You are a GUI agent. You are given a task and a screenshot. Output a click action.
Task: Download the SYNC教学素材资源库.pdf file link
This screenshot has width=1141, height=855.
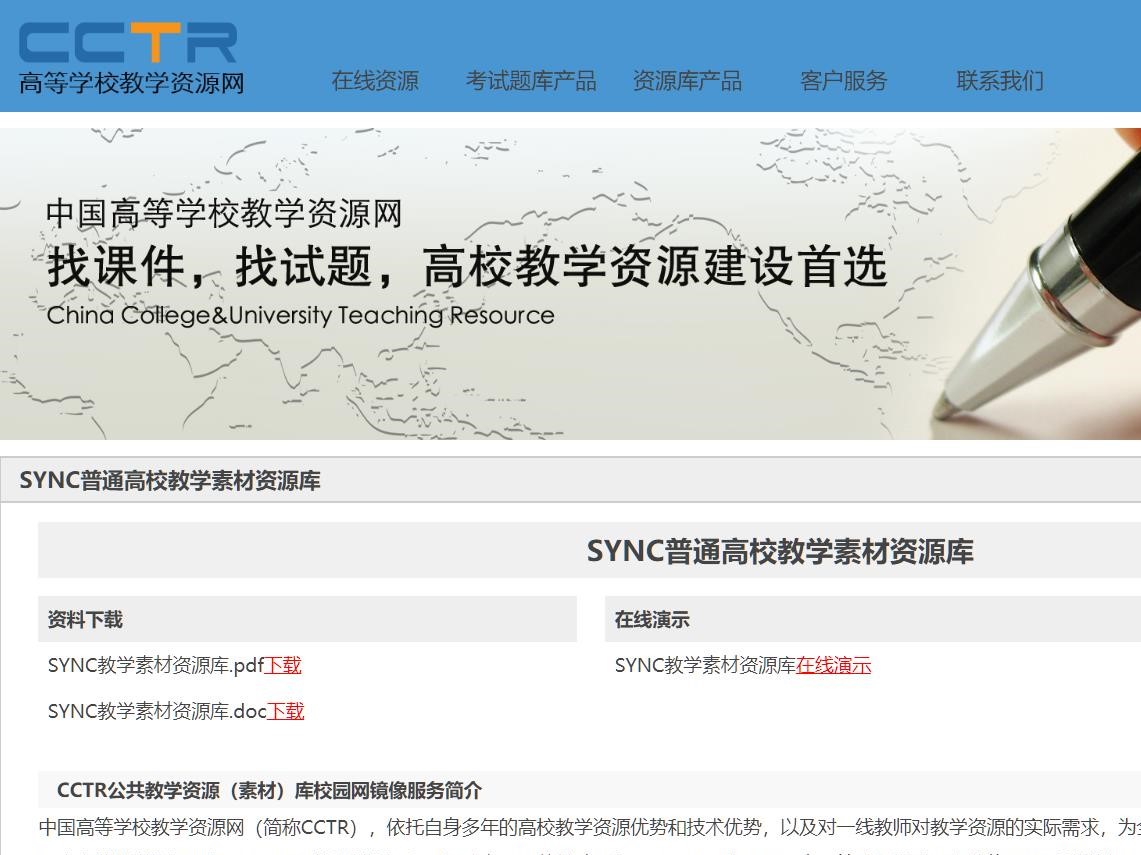click(x=283, y=665)
